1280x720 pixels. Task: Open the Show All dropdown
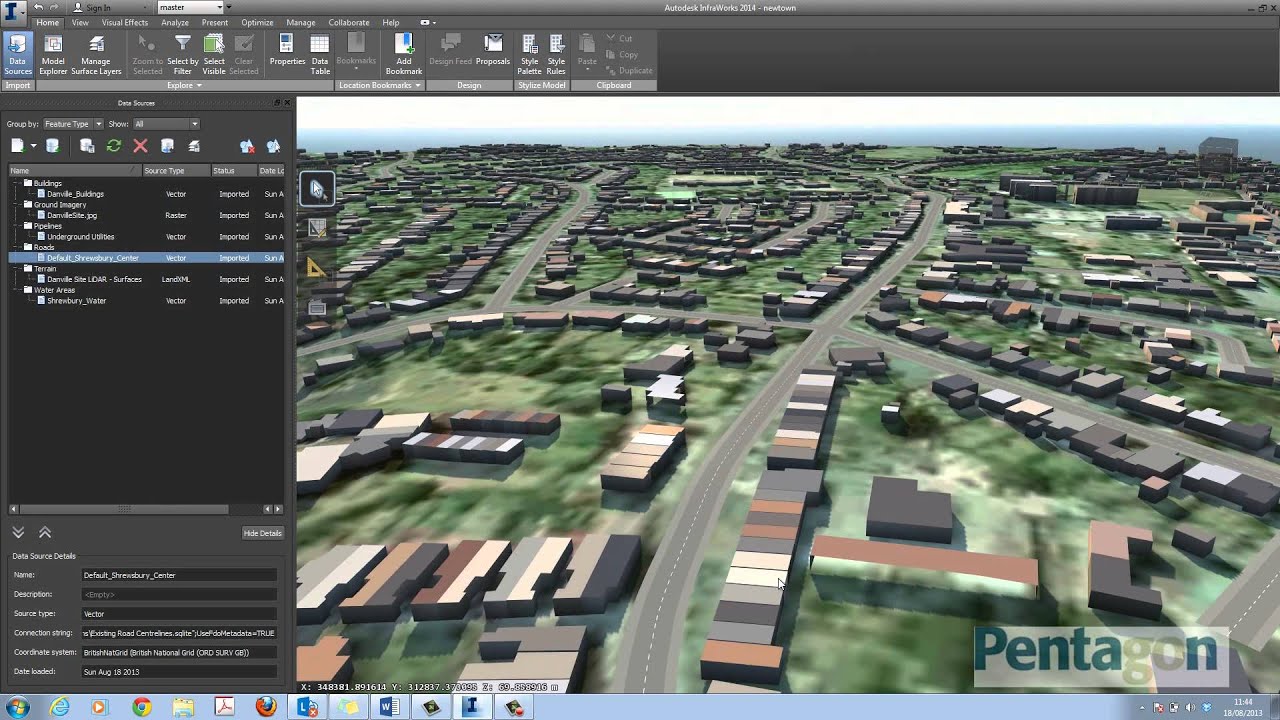(166, 124)
